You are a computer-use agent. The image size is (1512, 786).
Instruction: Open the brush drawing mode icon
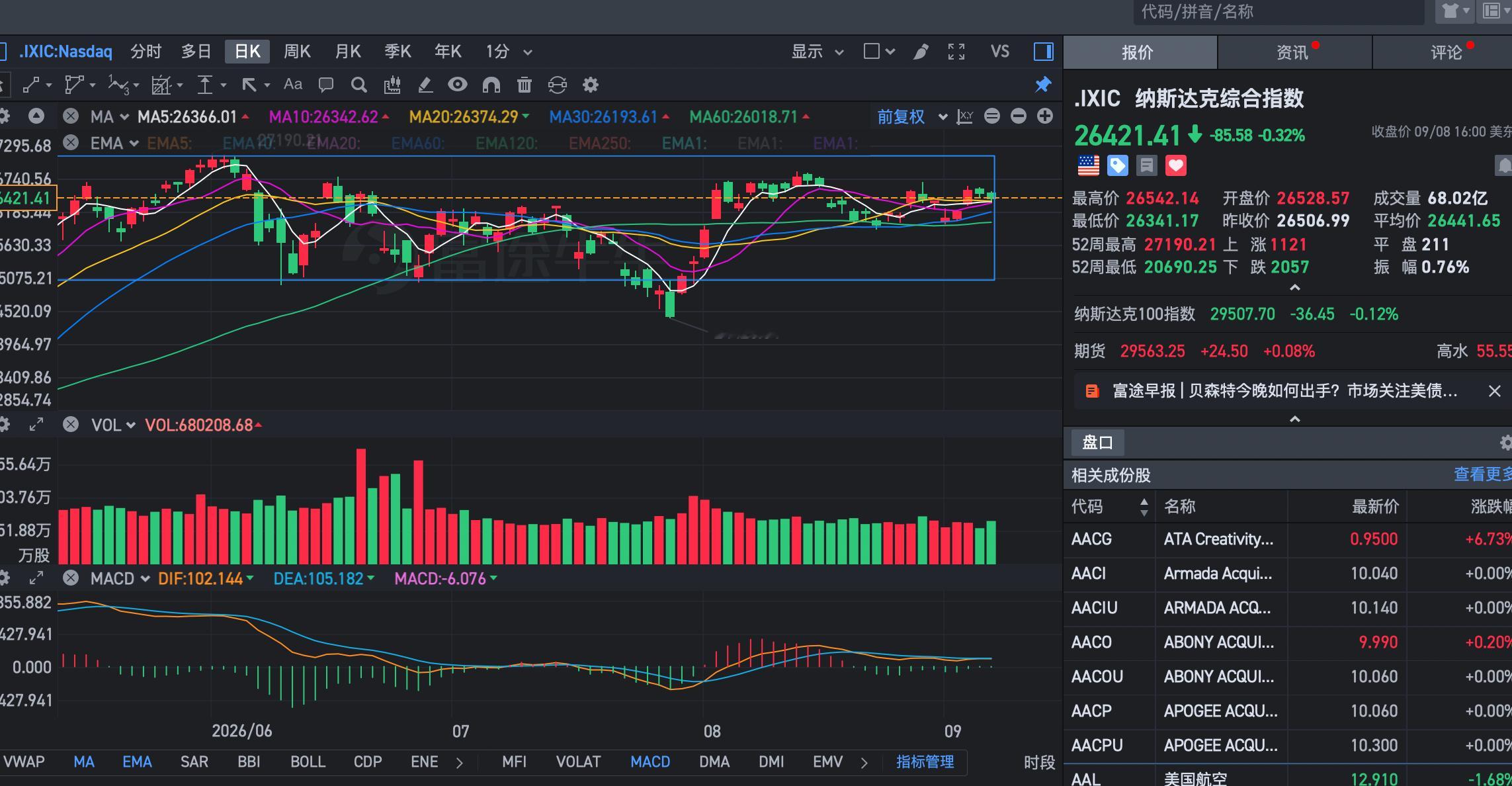coord(921,52)
